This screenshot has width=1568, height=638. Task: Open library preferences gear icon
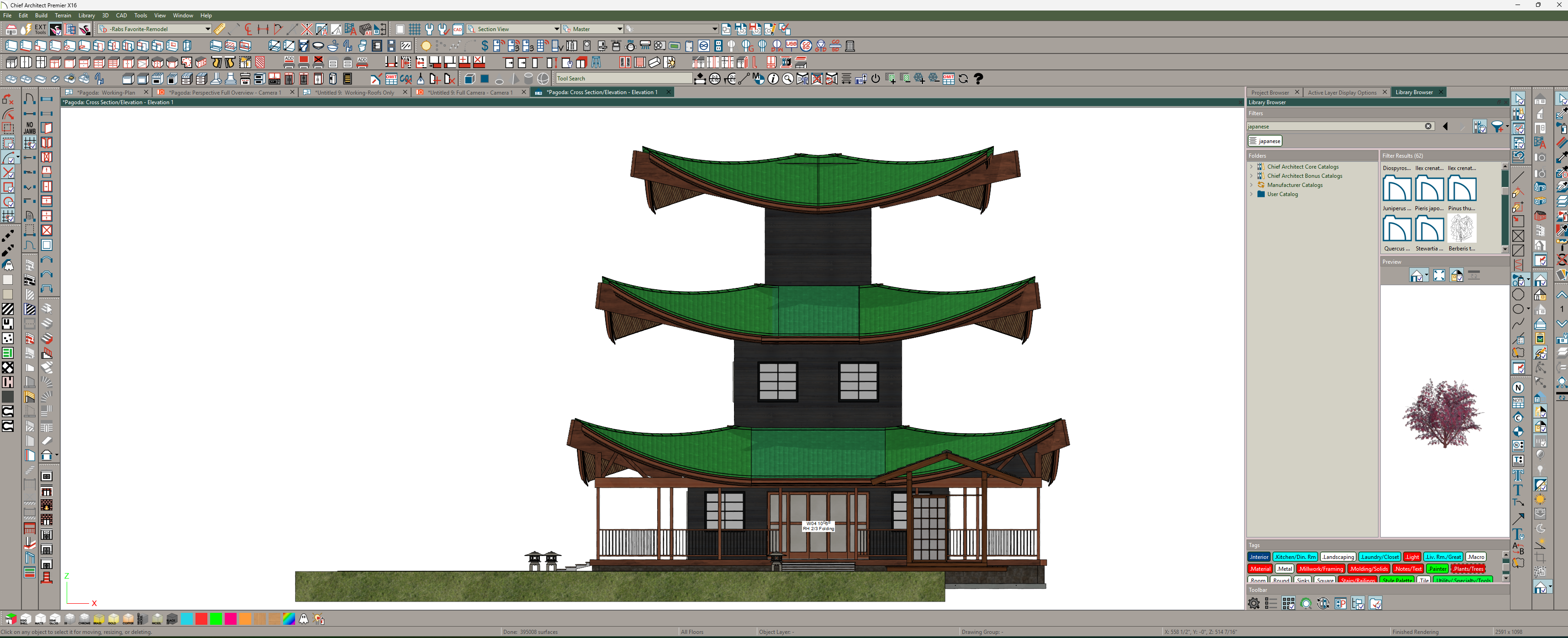point(1253,603)
